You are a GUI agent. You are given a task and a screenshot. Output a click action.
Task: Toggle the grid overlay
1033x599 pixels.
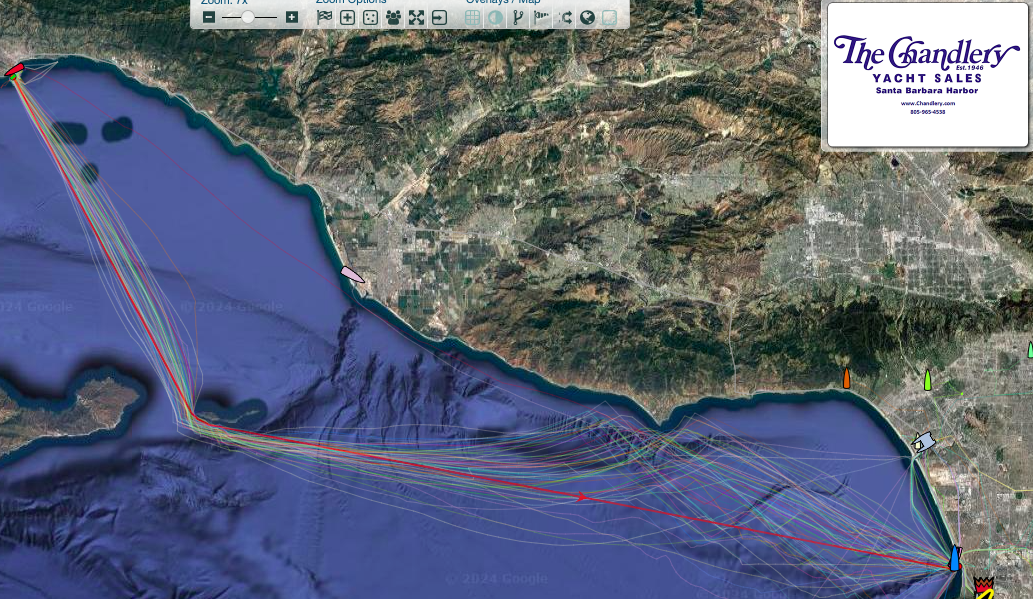pos(471,17)
